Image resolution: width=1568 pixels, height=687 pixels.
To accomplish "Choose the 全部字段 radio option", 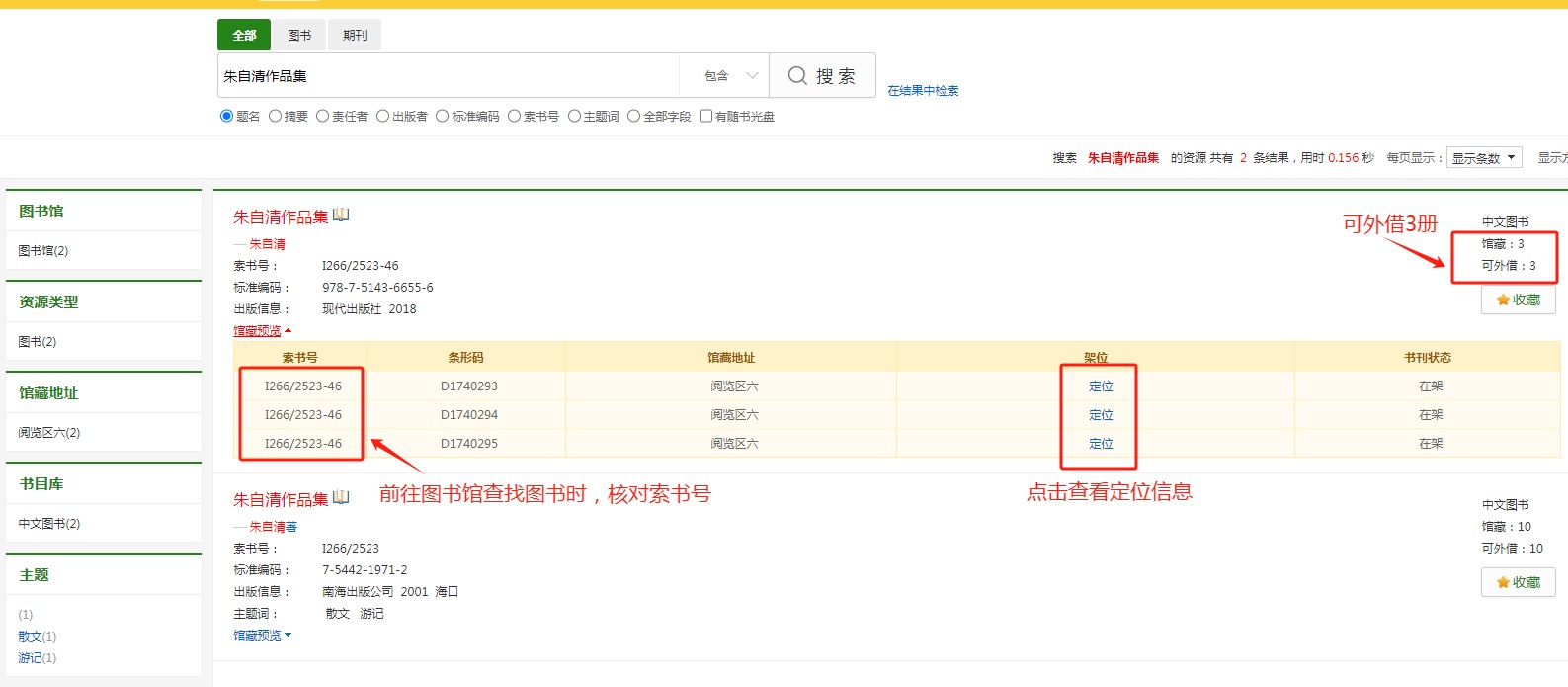I will click(x=634, y=117).
